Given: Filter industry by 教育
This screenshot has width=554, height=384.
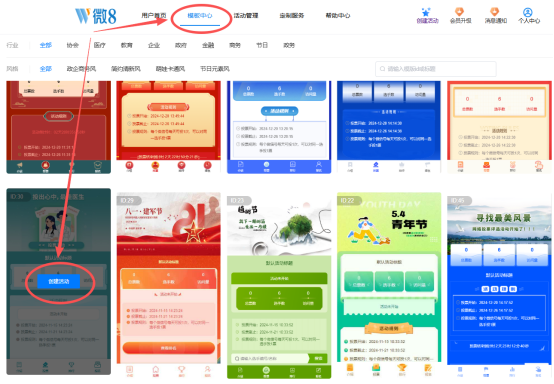Looking at the screenshot, I should coord(126,45).
